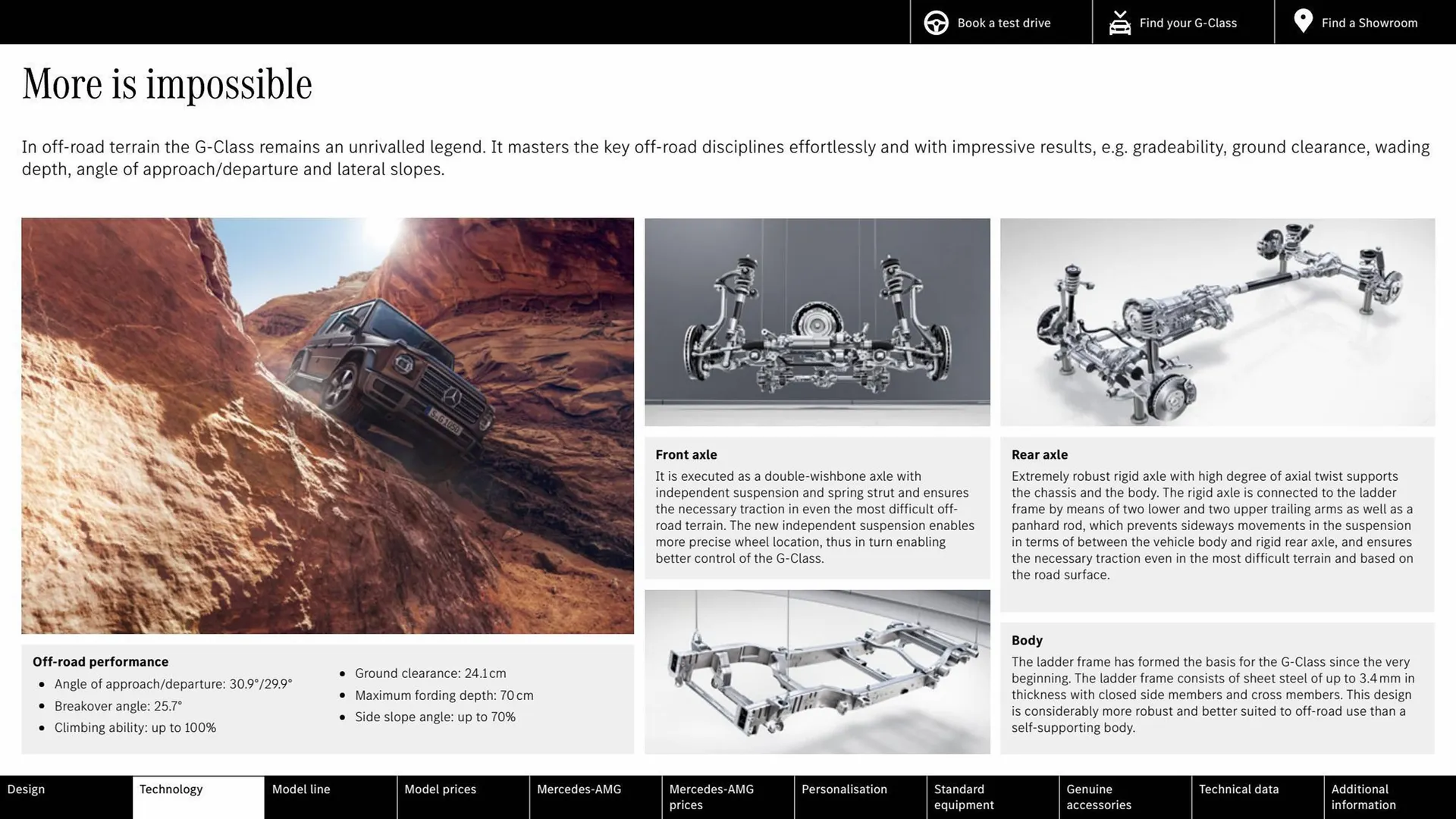Screen dimensions: 1456x819
Task: Open the rear axle drivetrain image
Action: [x=1216, y=322]
